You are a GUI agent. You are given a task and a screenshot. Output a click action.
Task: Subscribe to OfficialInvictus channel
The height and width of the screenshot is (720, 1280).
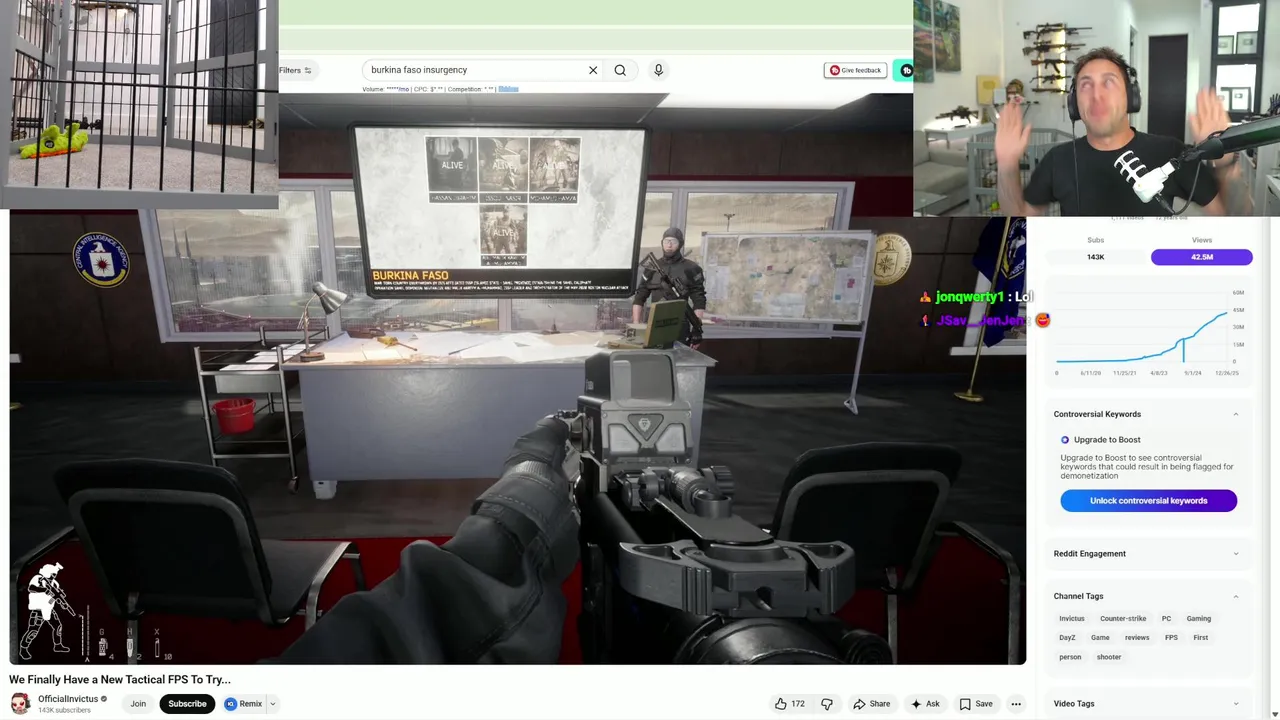[187, 704]
